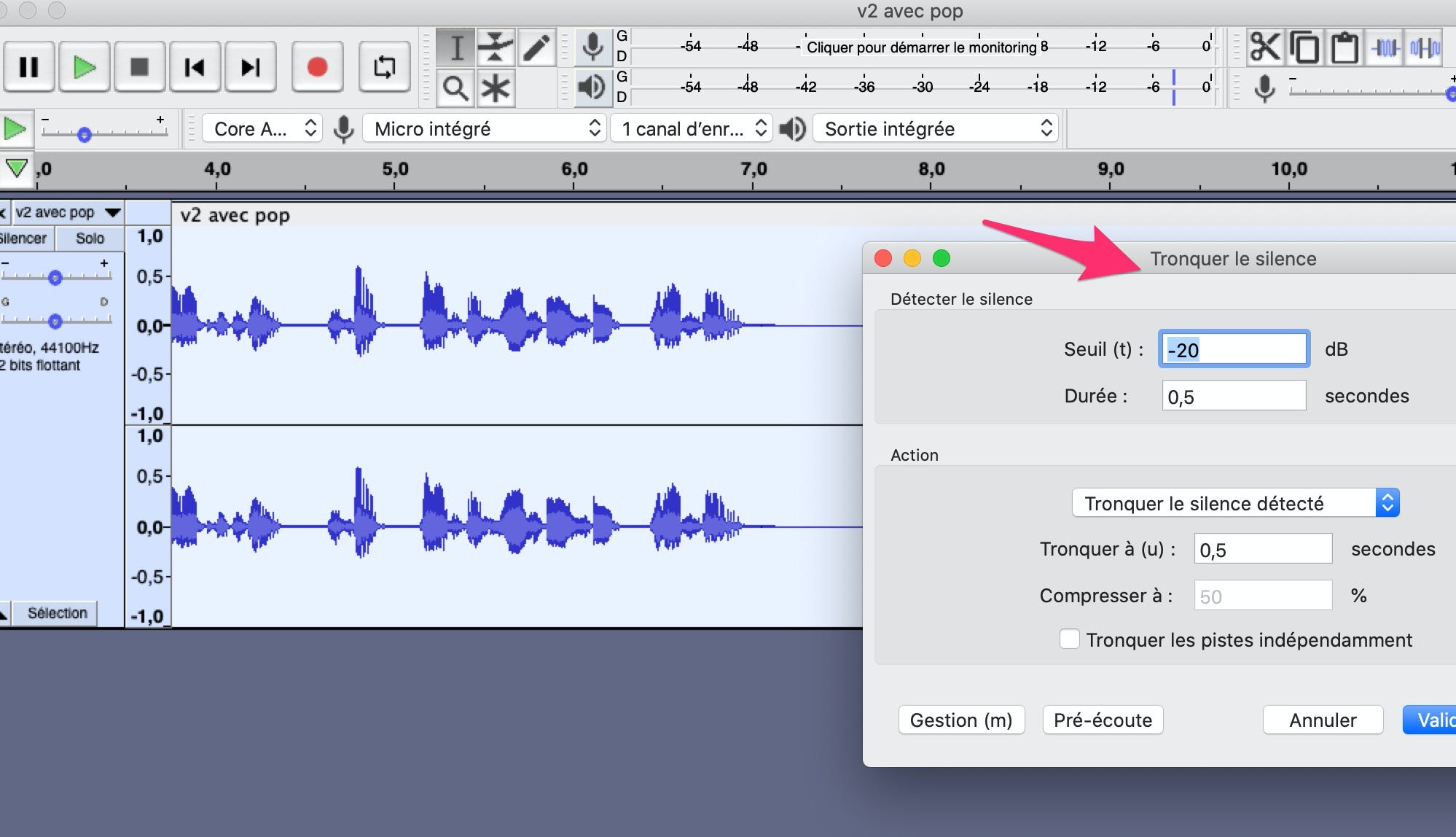The image size is (1456, 837).
Task: Solo the v2 avec pop track
Action: coord(90,238)
